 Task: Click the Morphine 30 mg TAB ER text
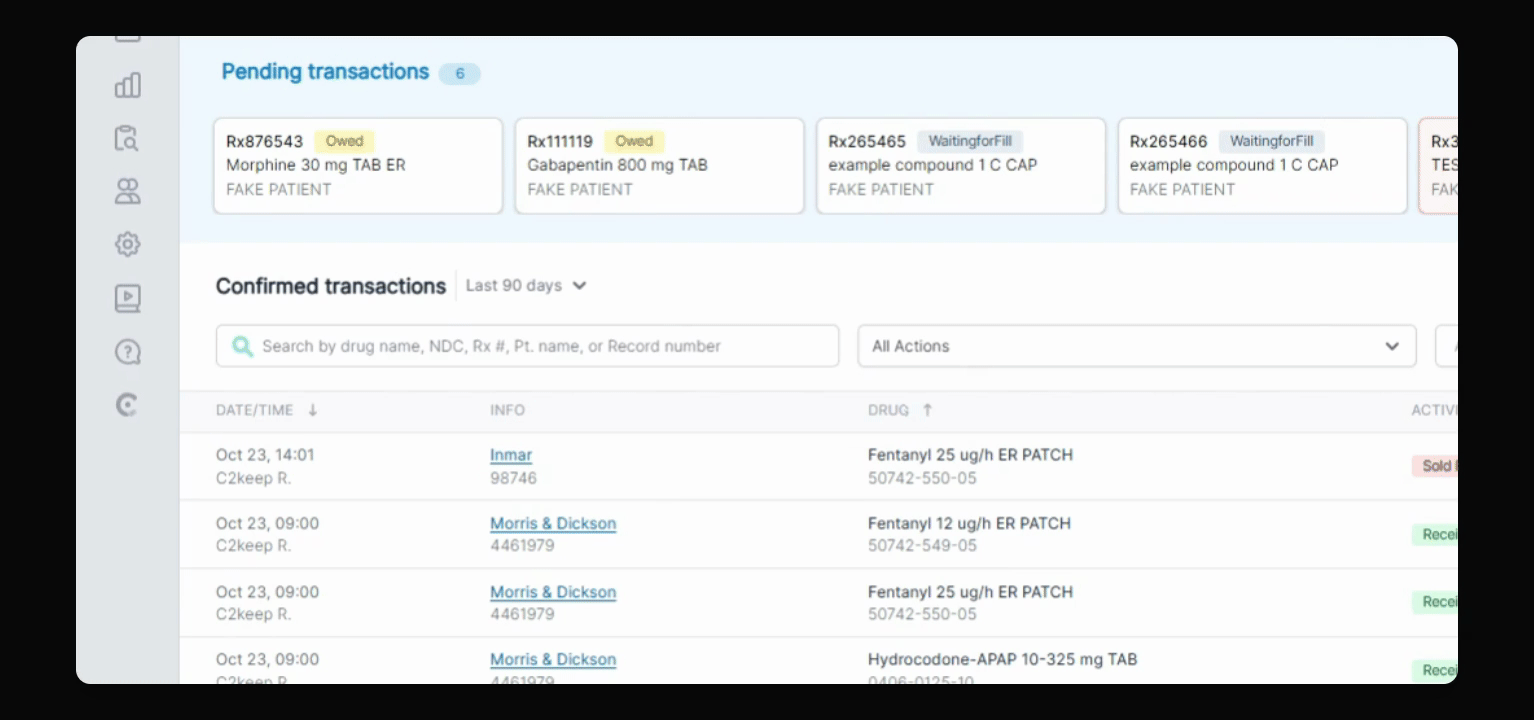pos(316,165)
